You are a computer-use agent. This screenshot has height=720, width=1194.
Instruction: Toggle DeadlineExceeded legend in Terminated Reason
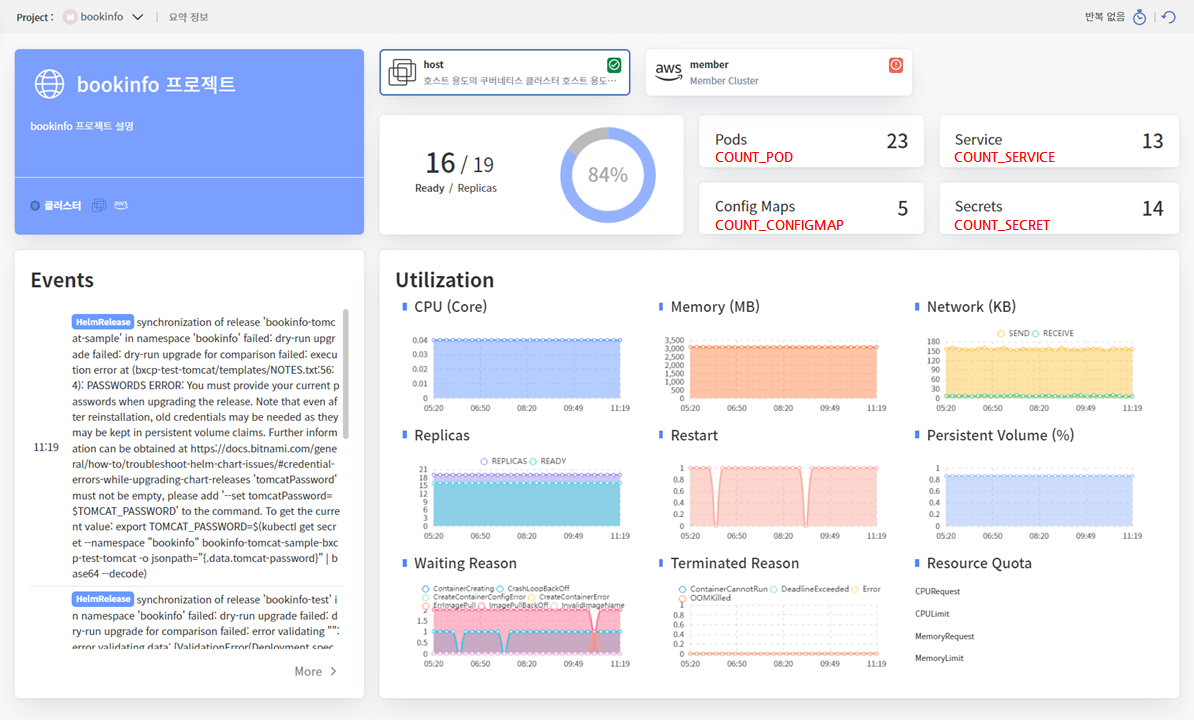coord(809,589)
